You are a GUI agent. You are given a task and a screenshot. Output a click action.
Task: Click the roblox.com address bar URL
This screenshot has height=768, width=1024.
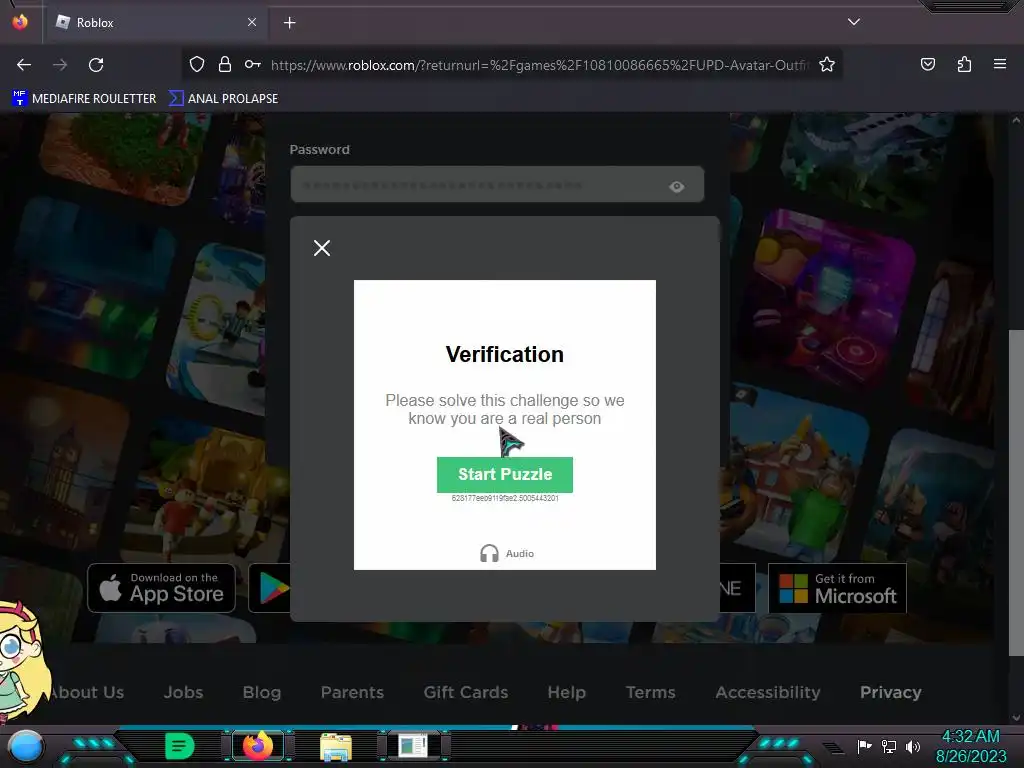[539, 65]
